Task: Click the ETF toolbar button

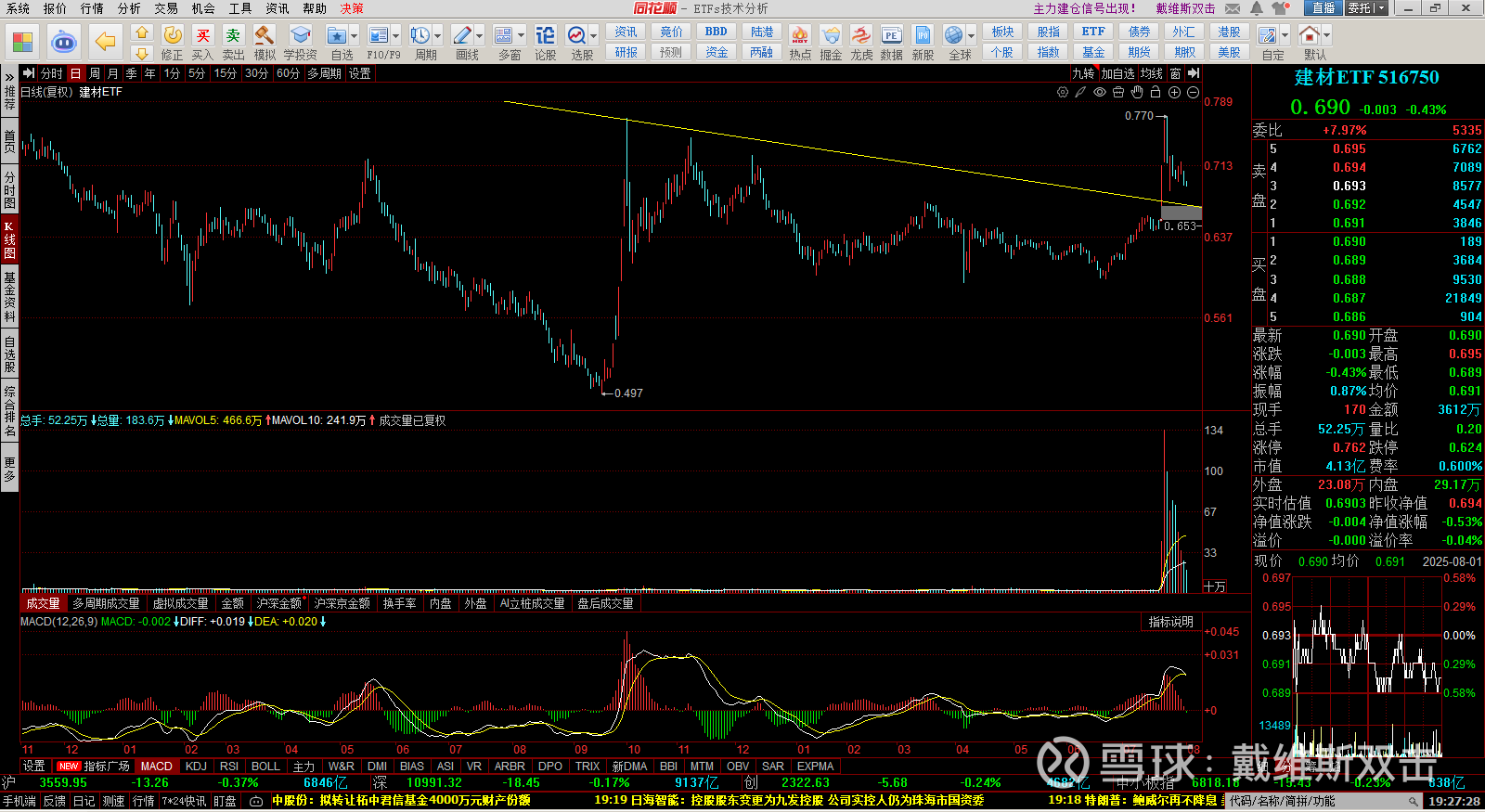Action: tap(1093, 32)
